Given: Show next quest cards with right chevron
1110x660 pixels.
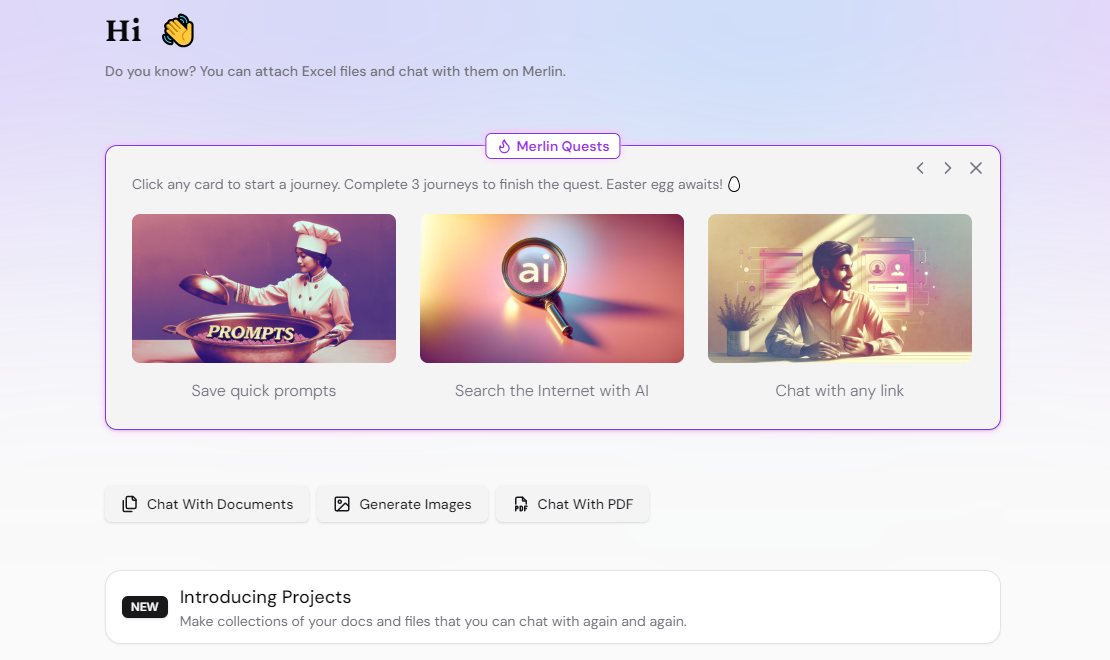Looking at the screenshot, I should click(947, 168).
